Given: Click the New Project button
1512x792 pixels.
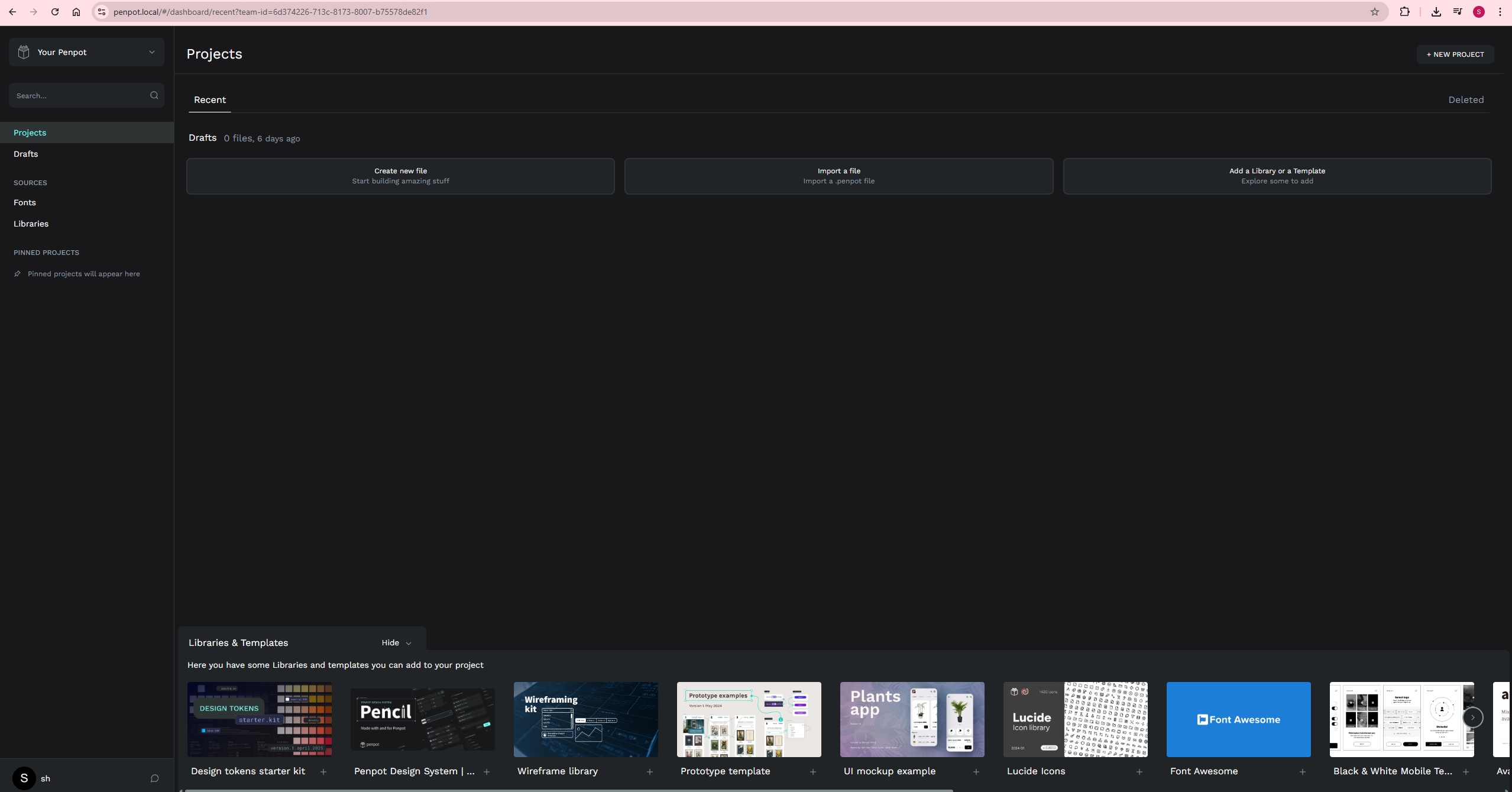Looking at the screenshot, I should coord(1455,54).
